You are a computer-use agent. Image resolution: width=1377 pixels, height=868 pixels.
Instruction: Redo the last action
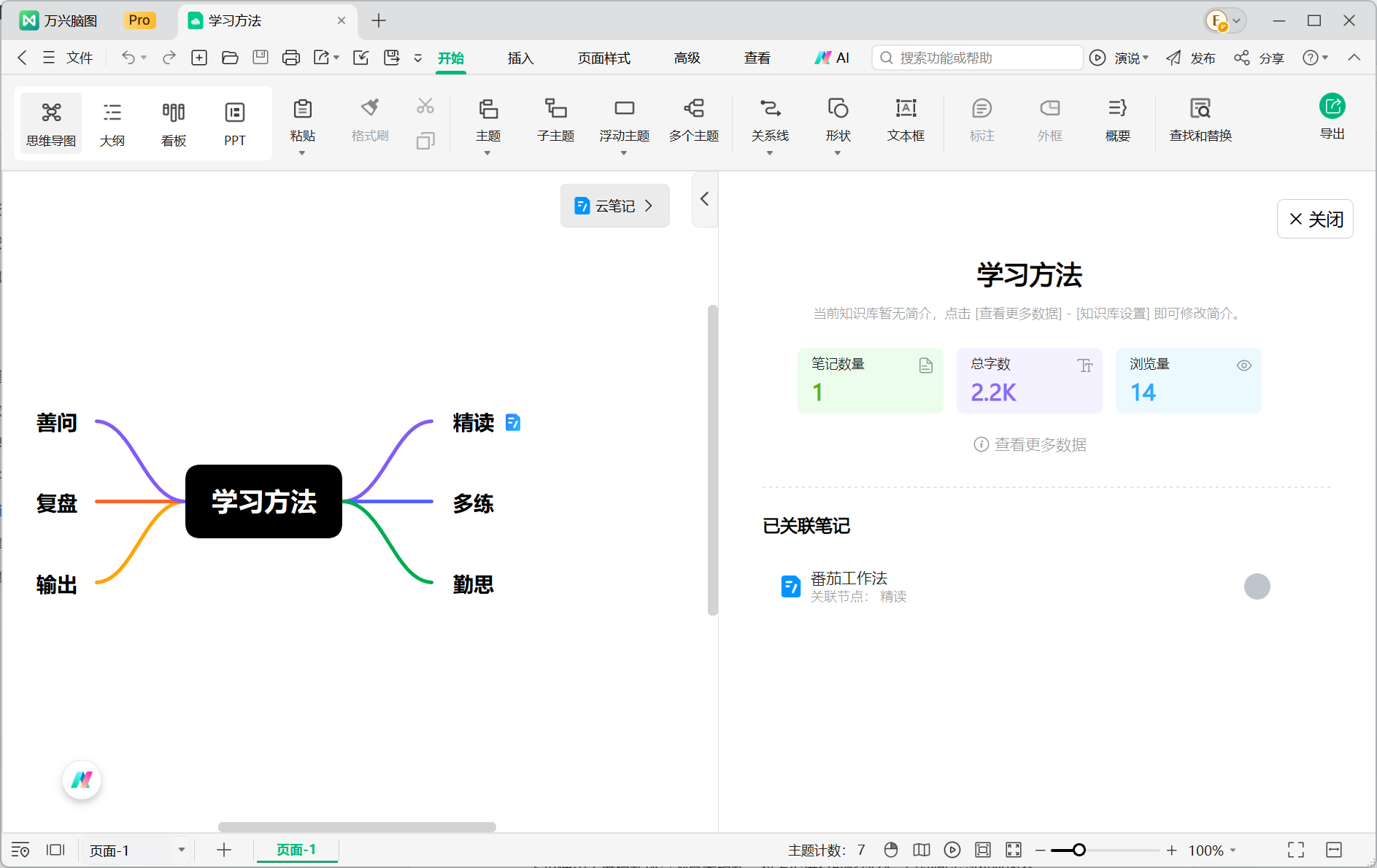coord(169,58)
